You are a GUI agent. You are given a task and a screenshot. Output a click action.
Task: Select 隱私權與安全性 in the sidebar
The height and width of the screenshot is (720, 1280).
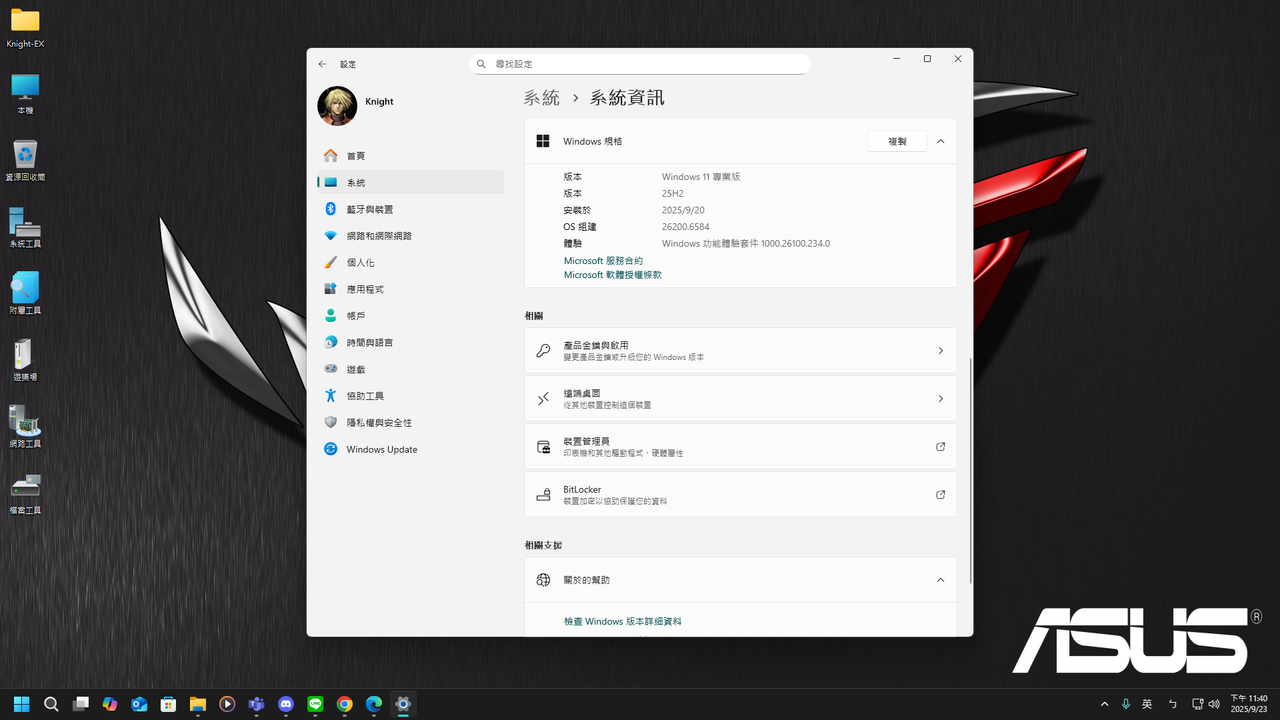point(411,423)
